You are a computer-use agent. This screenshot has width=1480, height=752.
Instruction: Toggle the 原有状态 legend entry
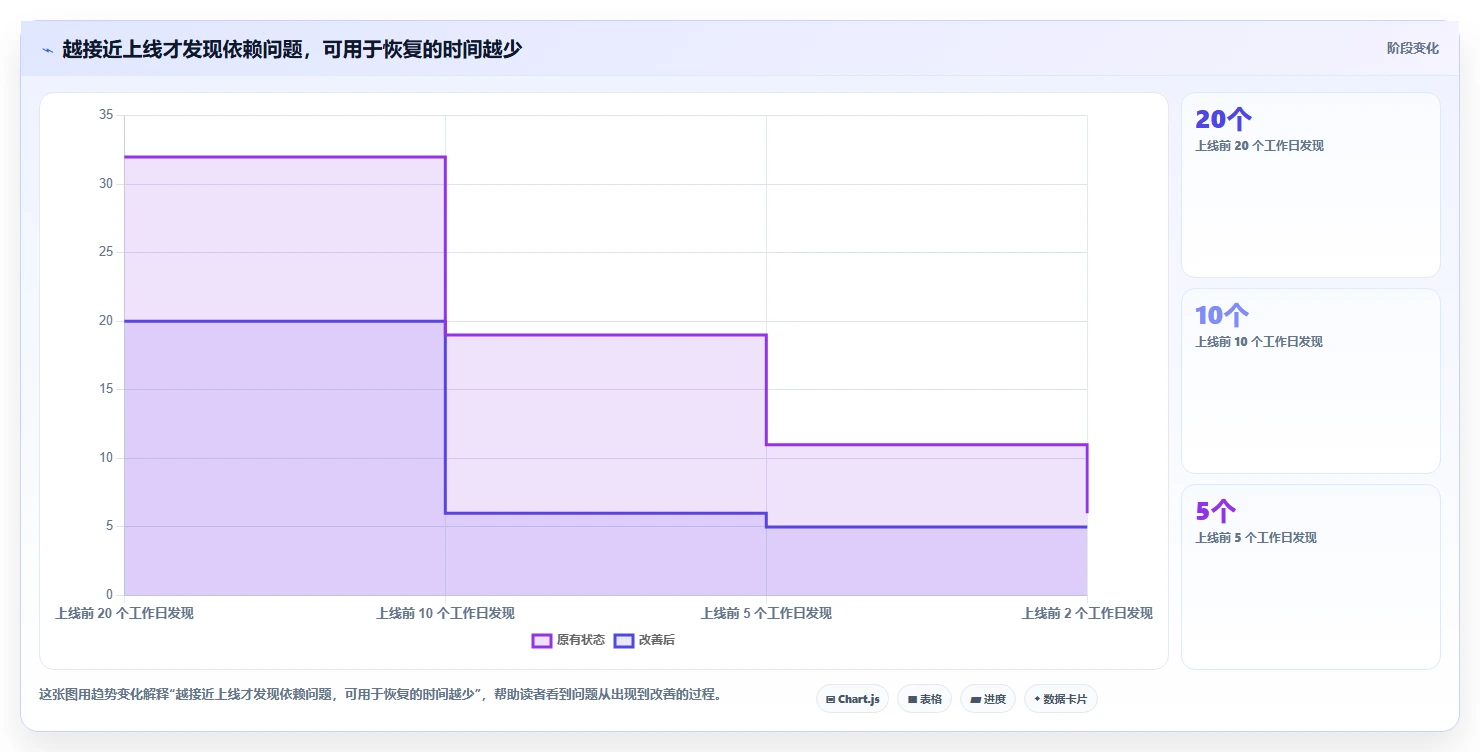(568, 640)
